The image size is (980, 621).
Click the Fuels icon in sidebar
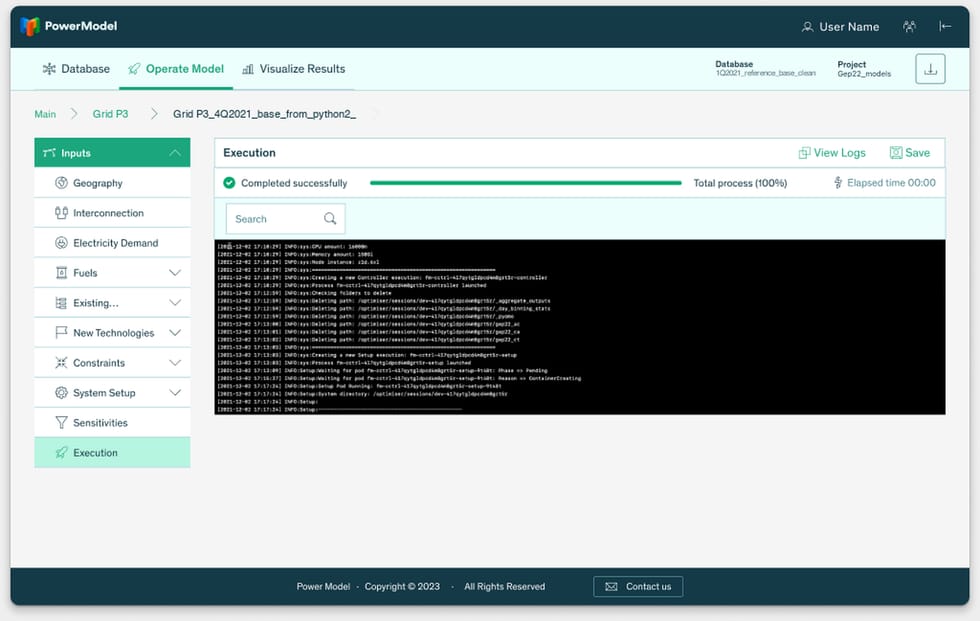click(61, 273)
